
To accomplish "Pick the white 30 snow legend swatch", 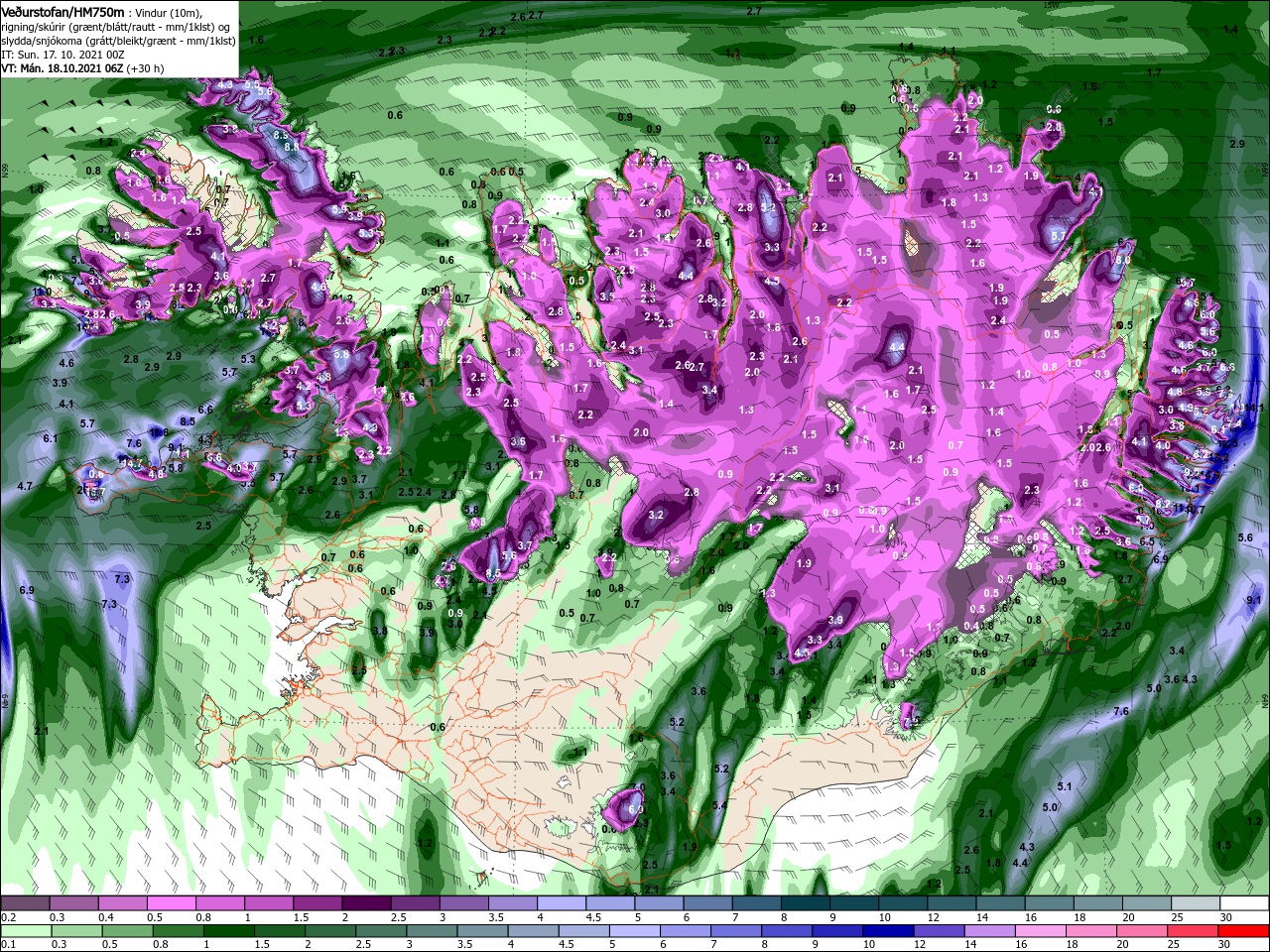I will point(1245,903).
